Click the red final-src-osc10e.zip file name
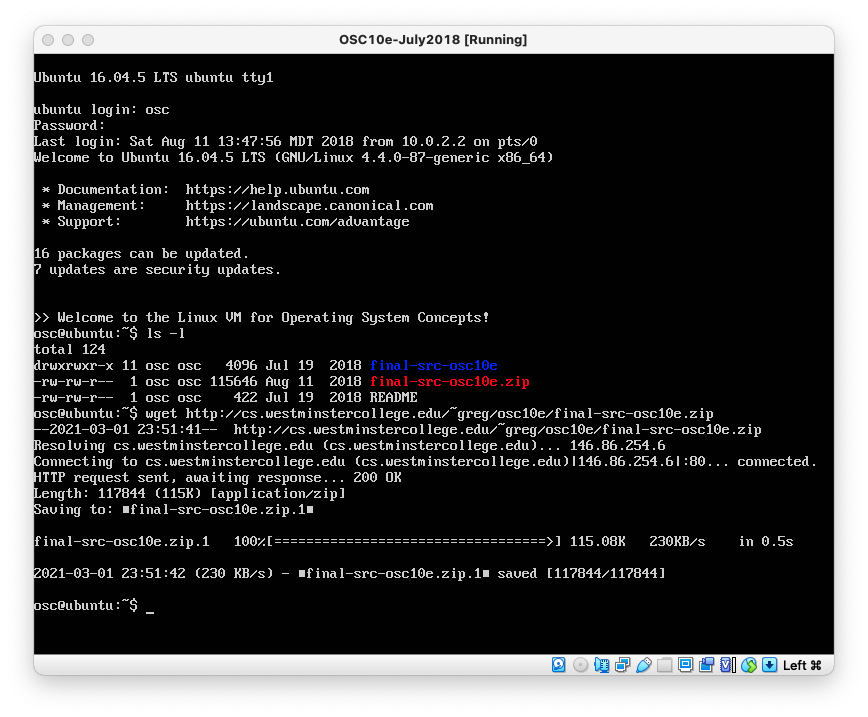 point(450,381)
